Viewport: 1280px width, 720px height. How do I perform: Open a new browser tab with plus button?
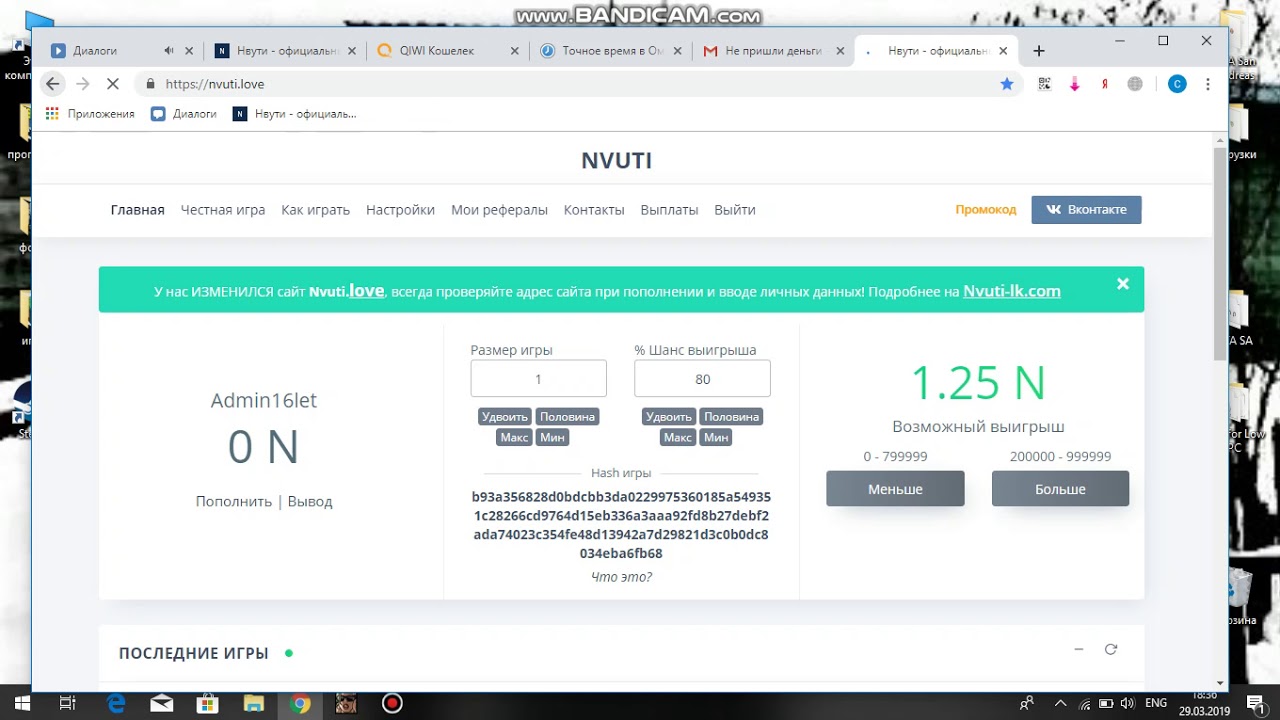(1039, 51)
